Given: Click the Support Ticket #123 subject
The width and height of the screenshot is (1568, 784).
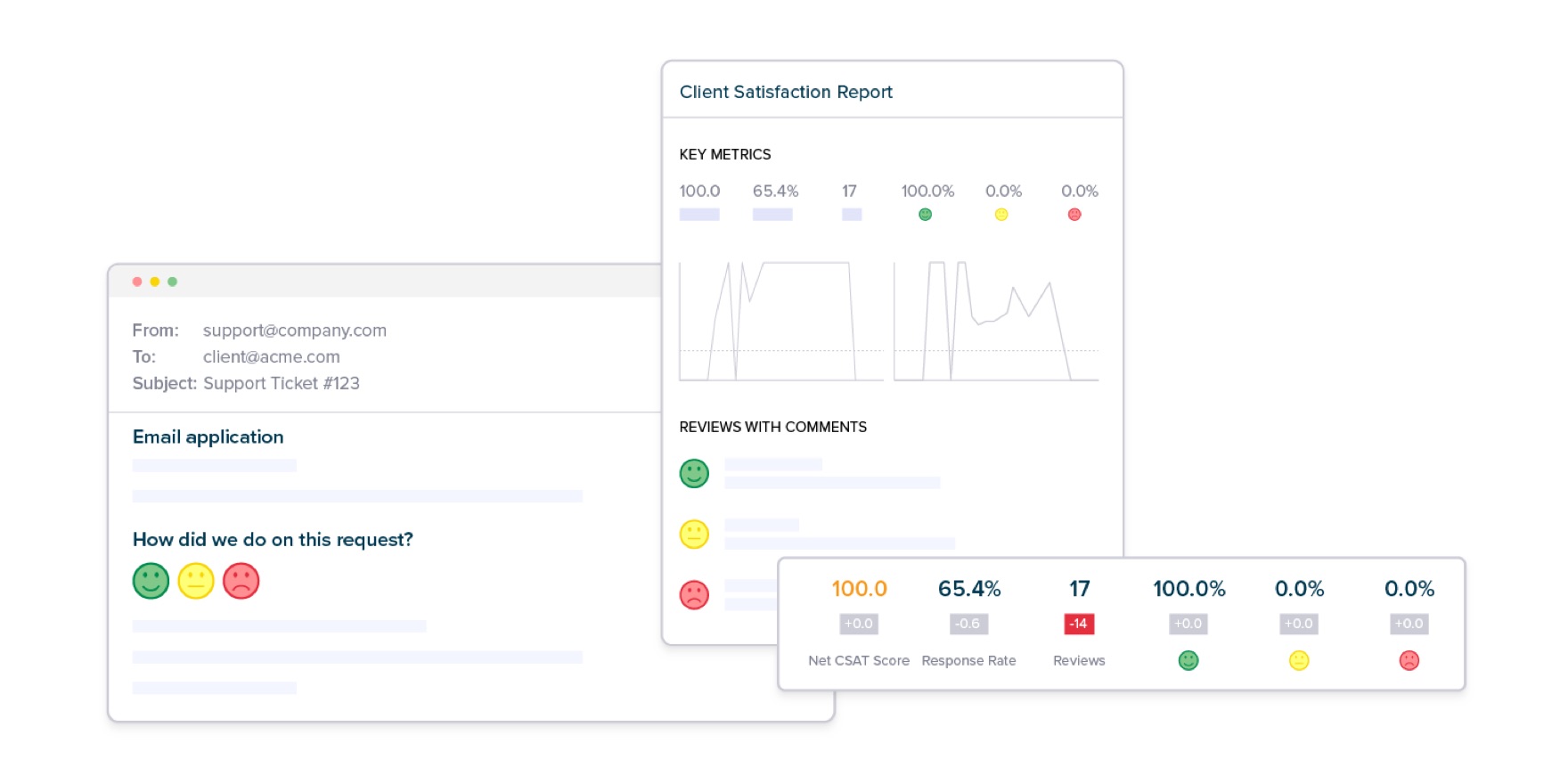Looking at the screenshot, I should 282,383.
